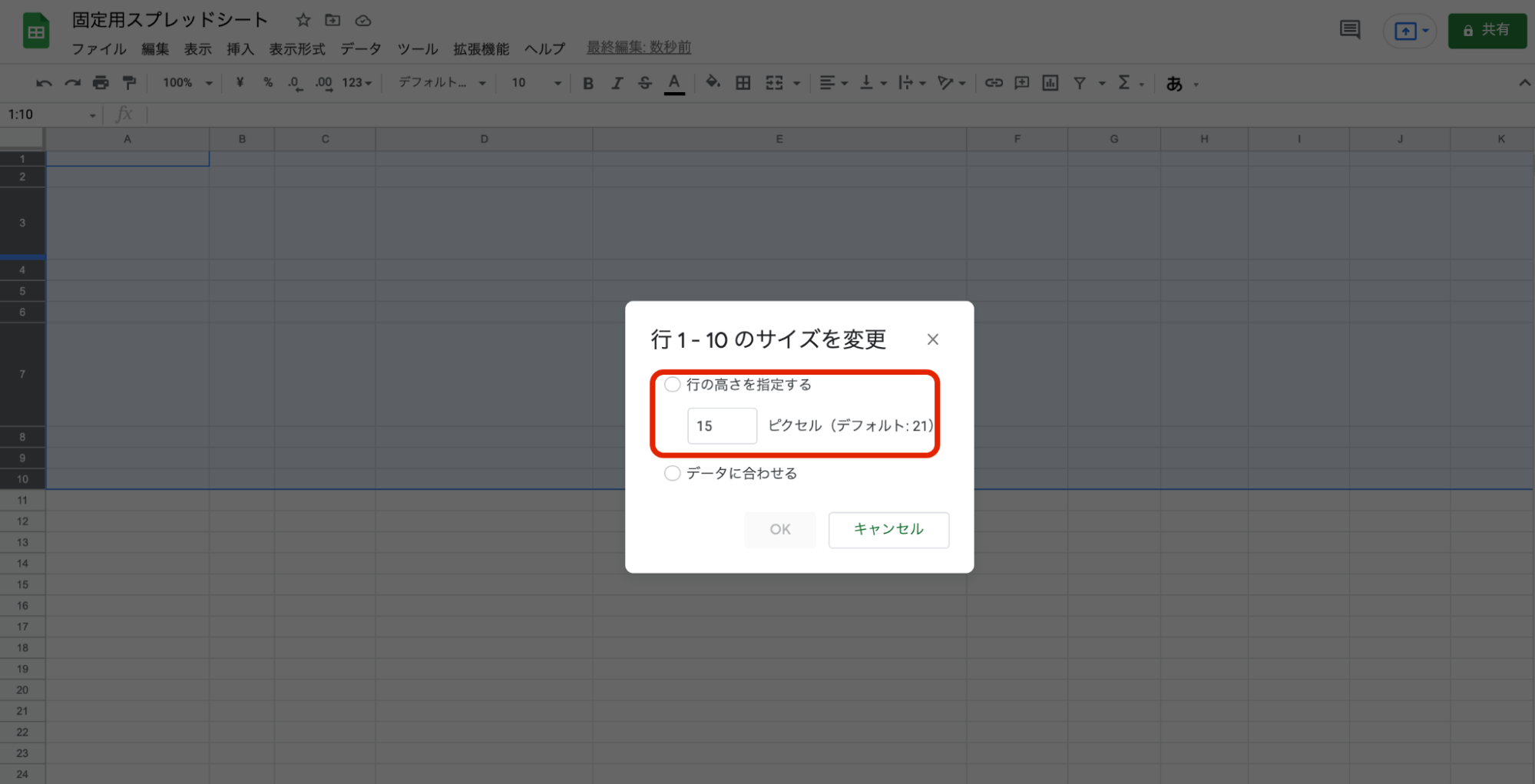Viewport: 1535px width, 784px height.
Task: Open the text color picker
Action: pos(674,83)
